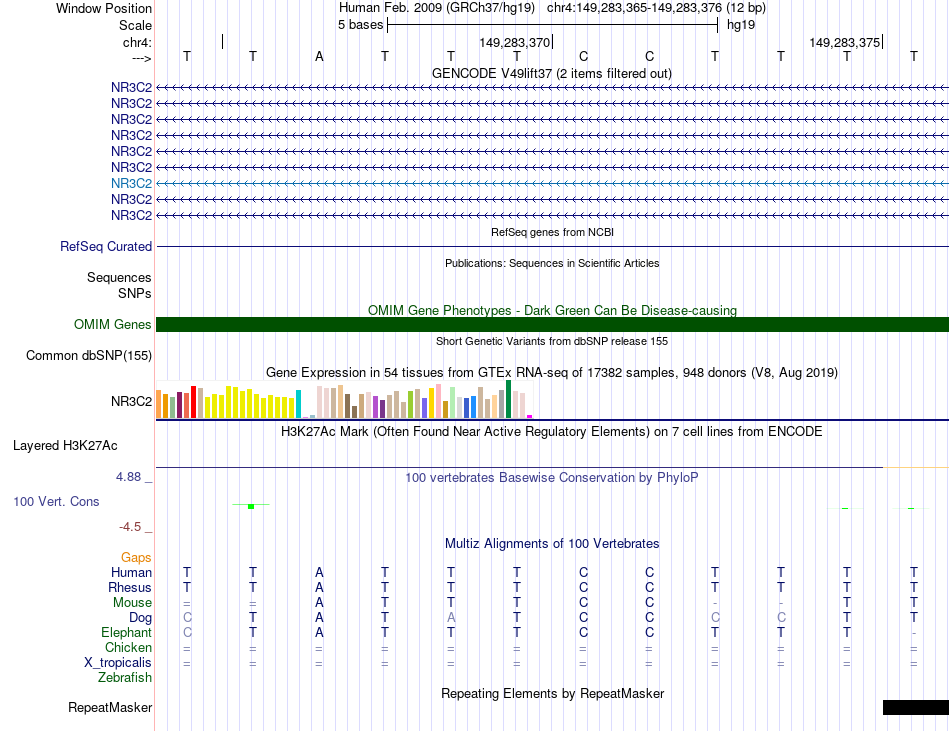Screen dimensions: 950x731
Task: Click the chr4: ruler label
Action: coord(137,42)
